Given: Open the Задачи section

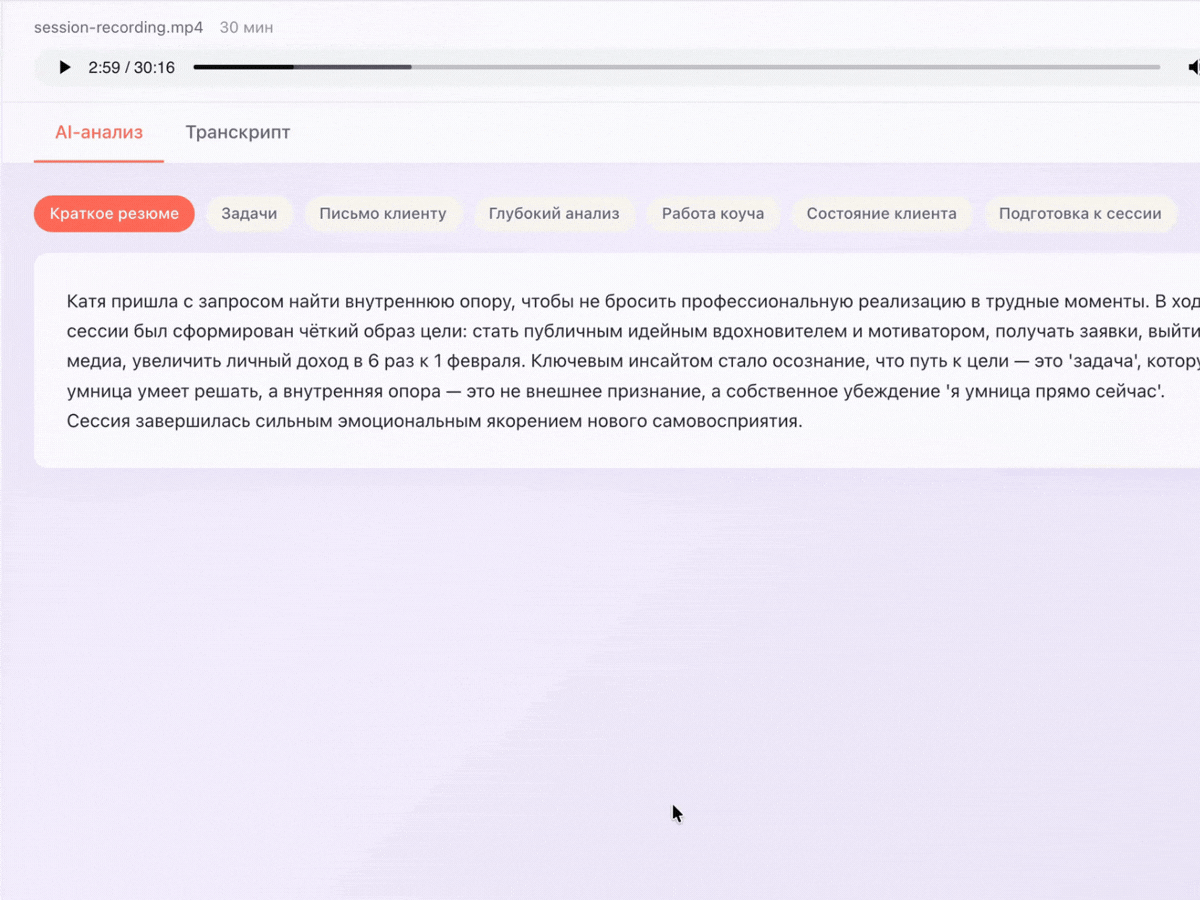Looking at the screenshot, I should tap(249, 213).
